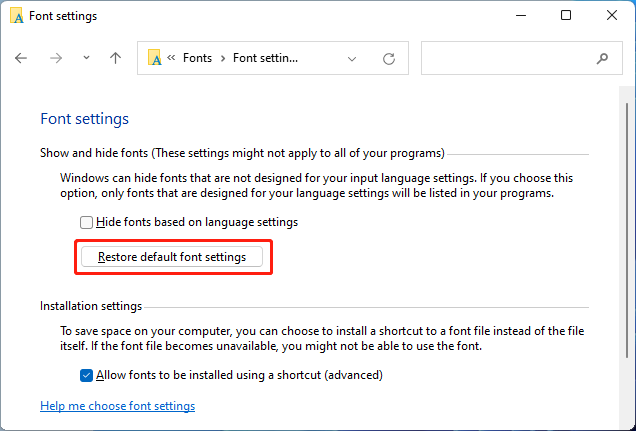Click the Fonts folder icon in address bar
Image resolution: width=636 pixels, height=431 pixels.
pyautogui.click(x=155, y=58)
